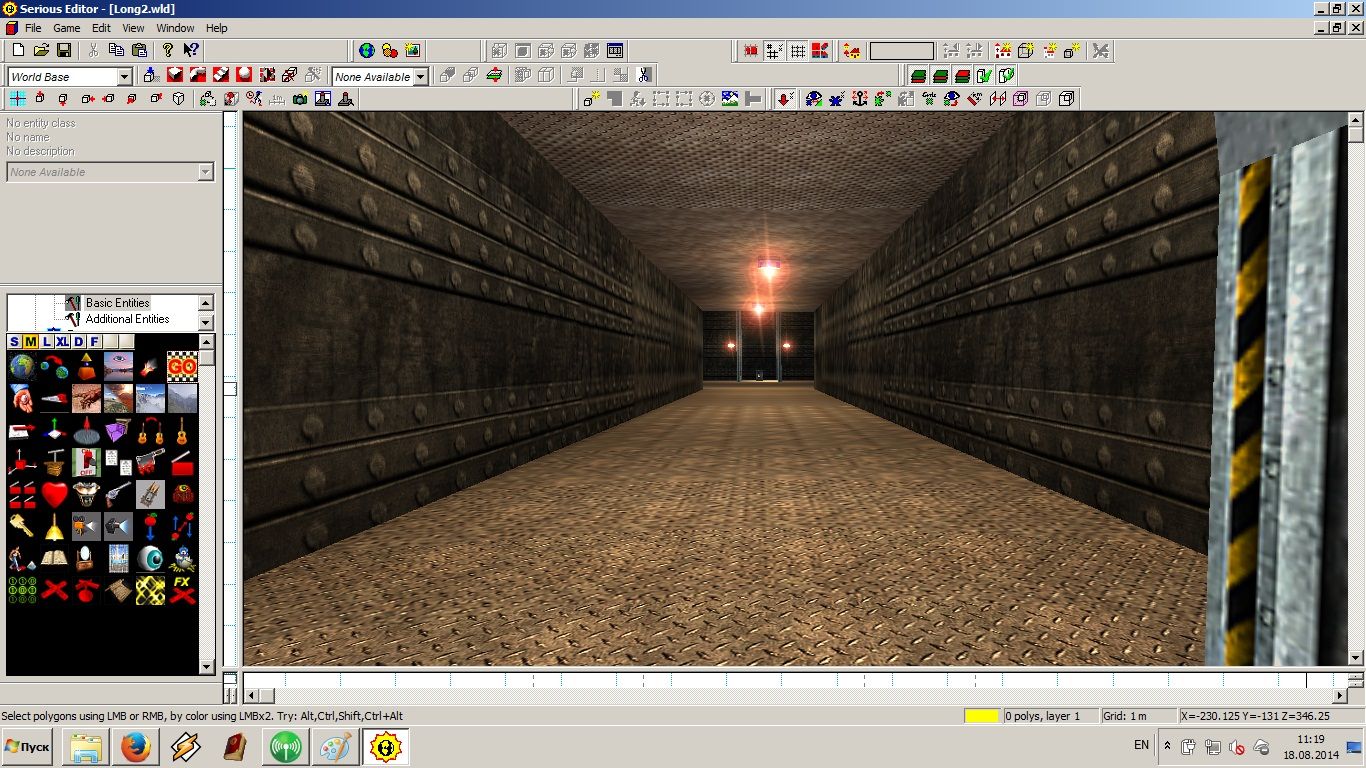Click the blue crosshair grid icon
Image resolution: width=1366 pixels, height=768 pixels.
point(18,99)
